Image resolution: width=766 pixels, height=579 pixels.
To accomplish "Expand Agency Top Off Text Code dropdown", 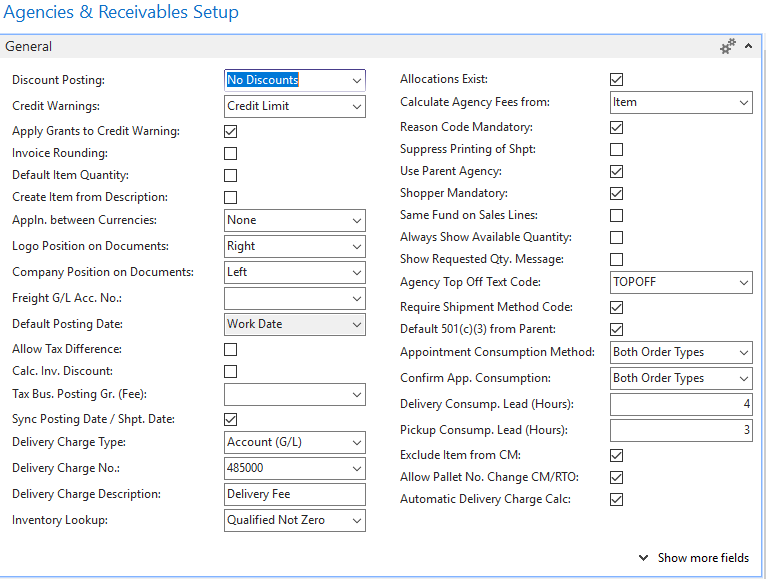I will [743, 283].
